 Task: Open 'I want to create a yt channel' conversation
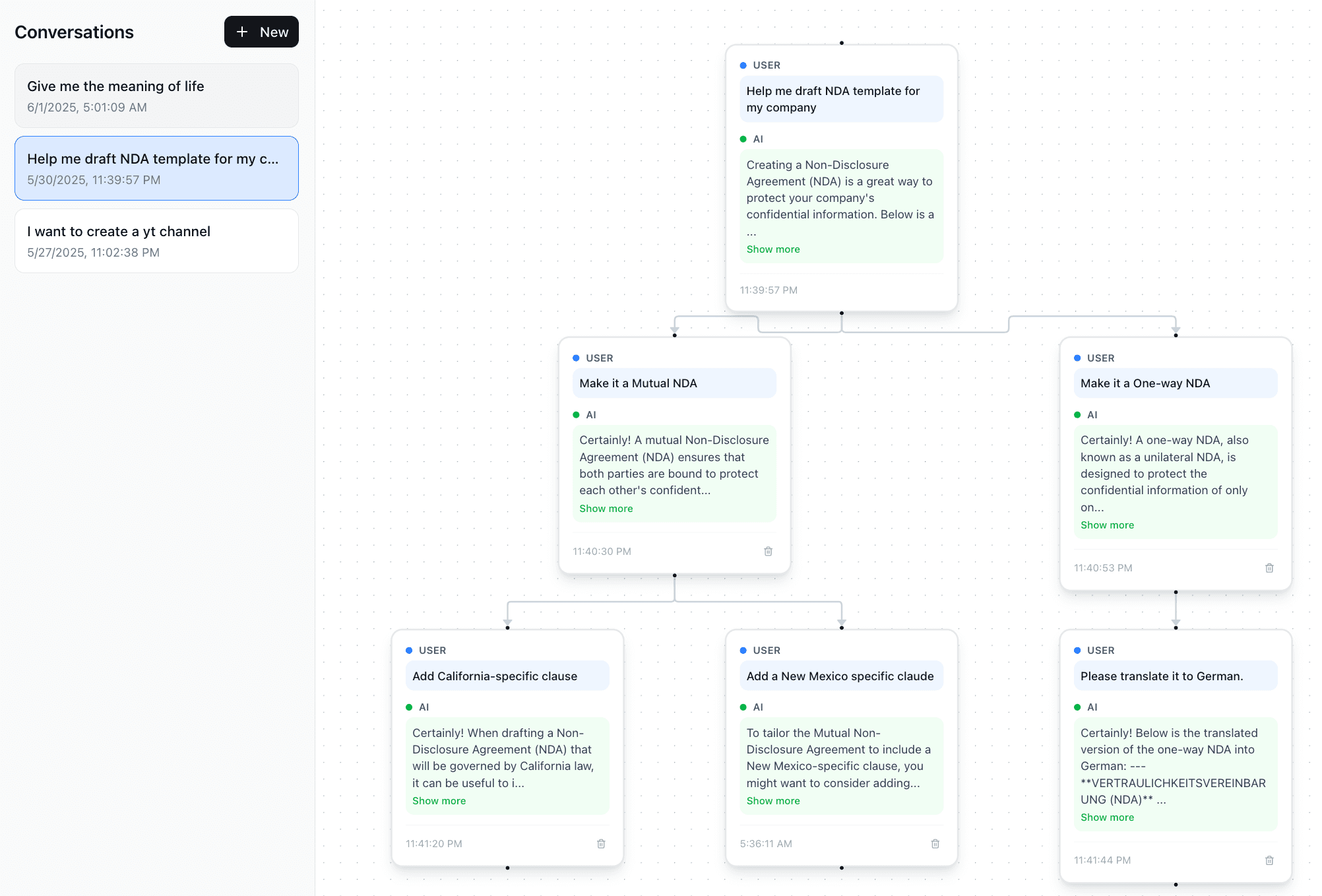point(156,241)
